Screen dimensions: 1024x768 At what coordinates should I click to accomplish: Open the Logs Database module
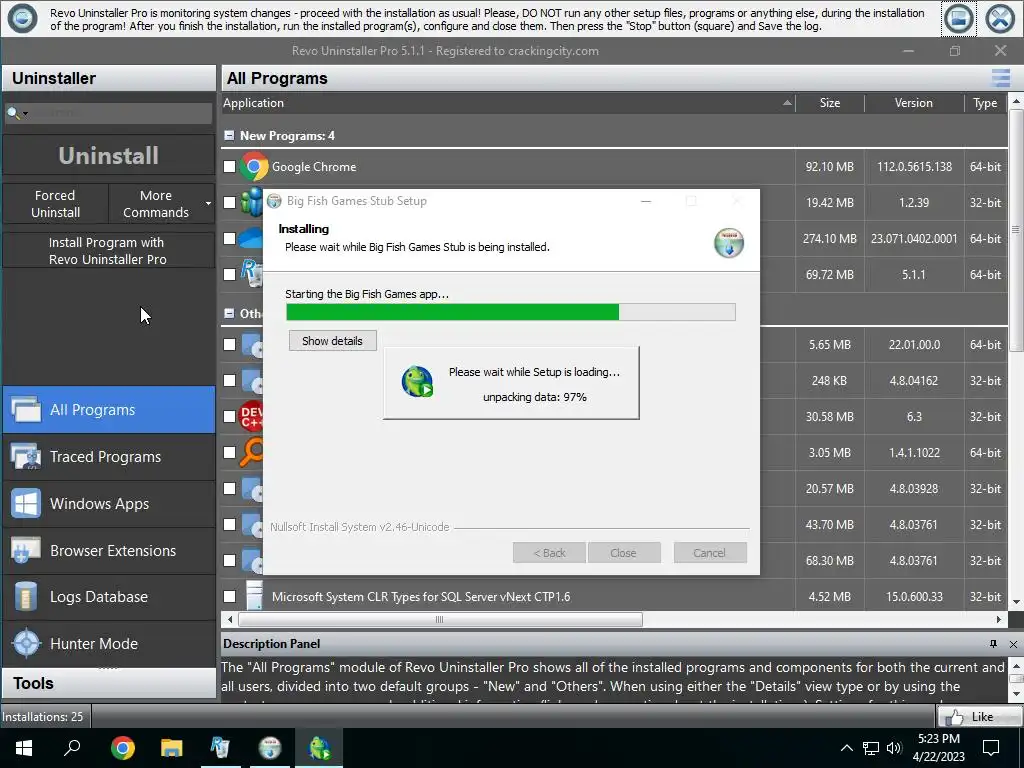coord(108,597)
